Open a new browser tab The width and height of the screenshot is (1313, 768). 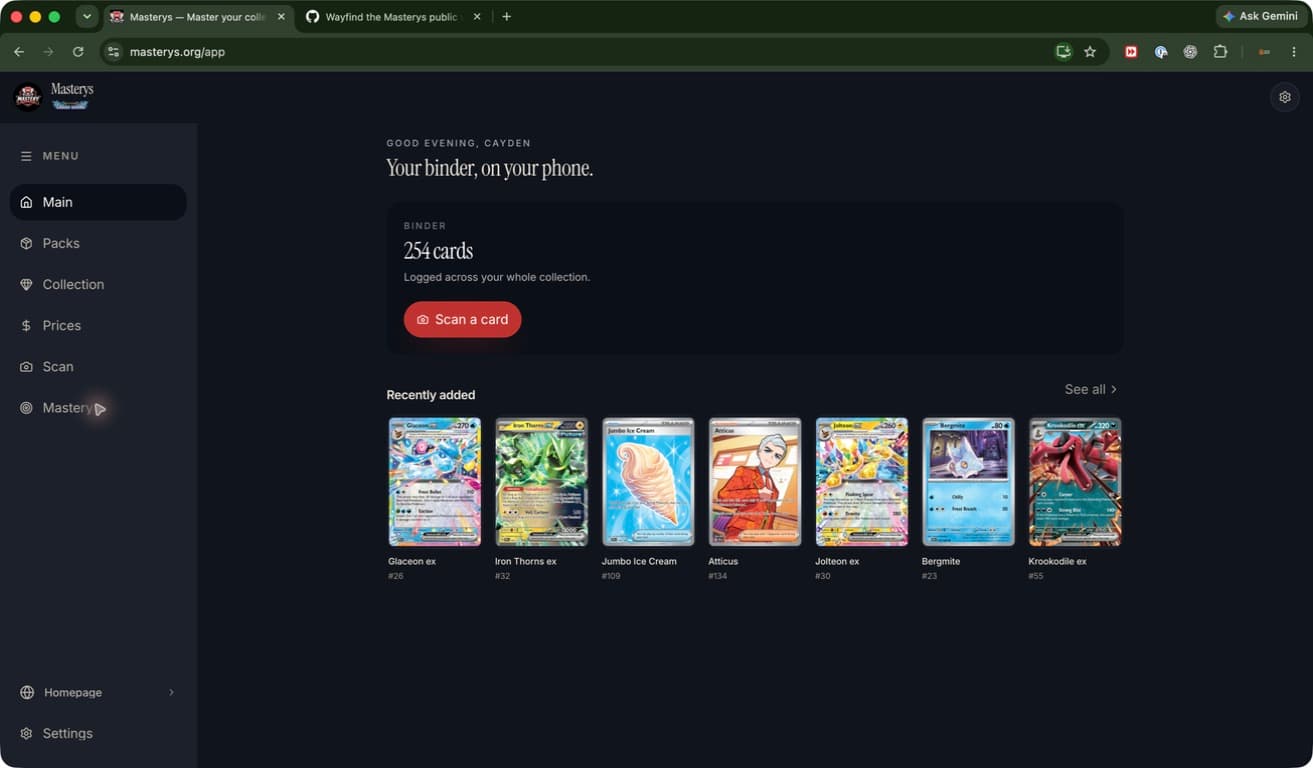[x=506, y=17]
